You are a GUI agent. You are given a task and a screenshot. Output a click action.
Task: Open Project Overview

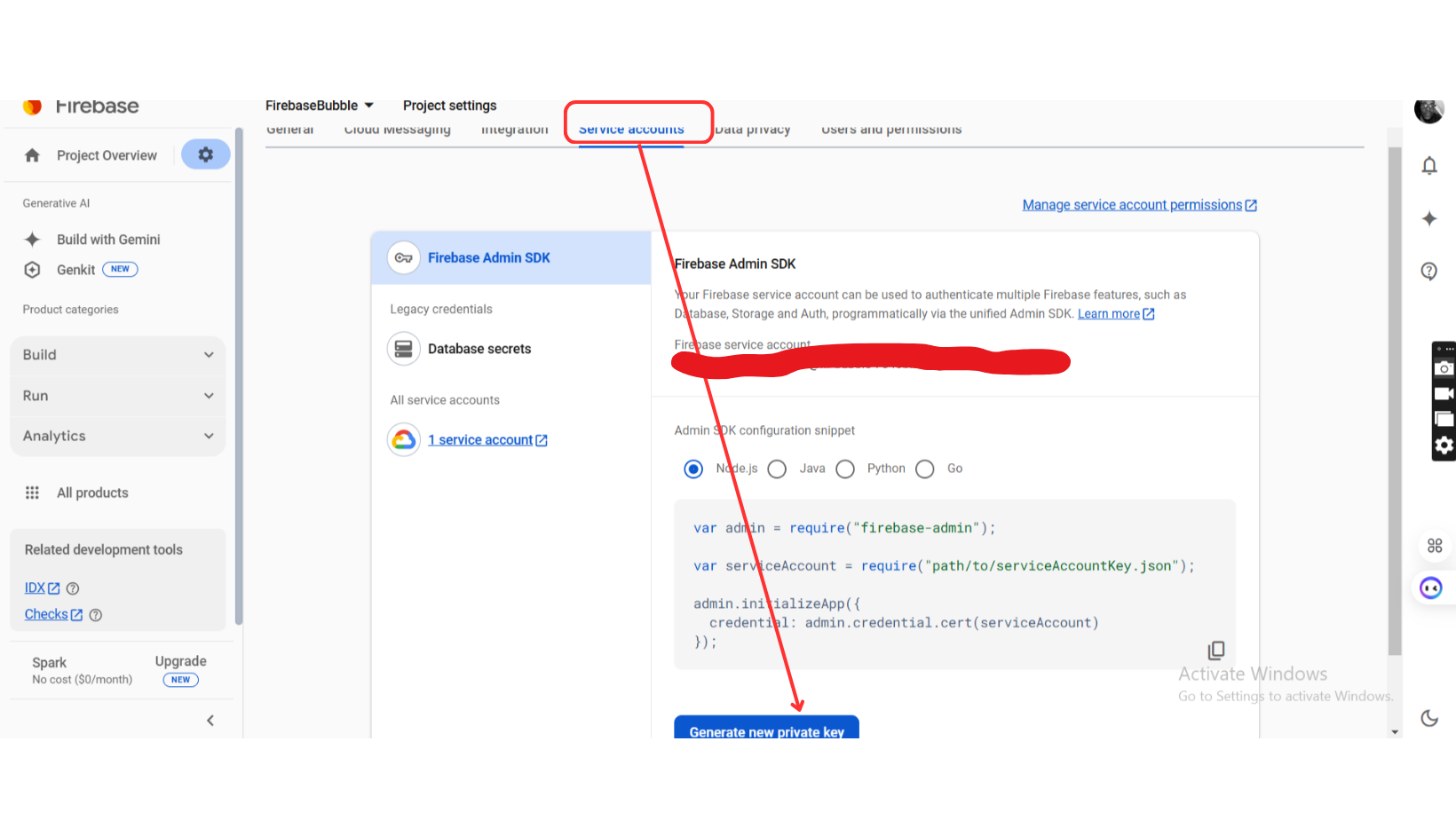point(107,155)
